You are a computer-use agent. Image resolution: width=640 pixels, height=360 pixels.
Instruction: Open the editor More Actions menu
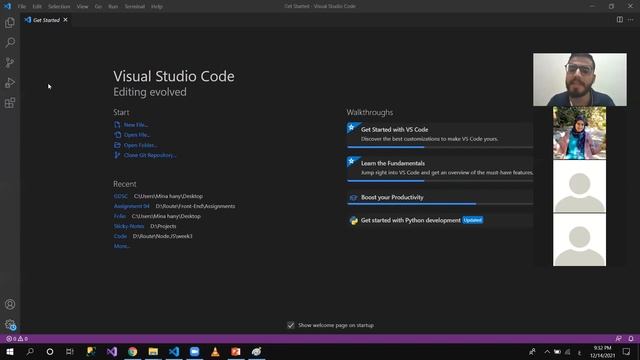click(631, 20)
